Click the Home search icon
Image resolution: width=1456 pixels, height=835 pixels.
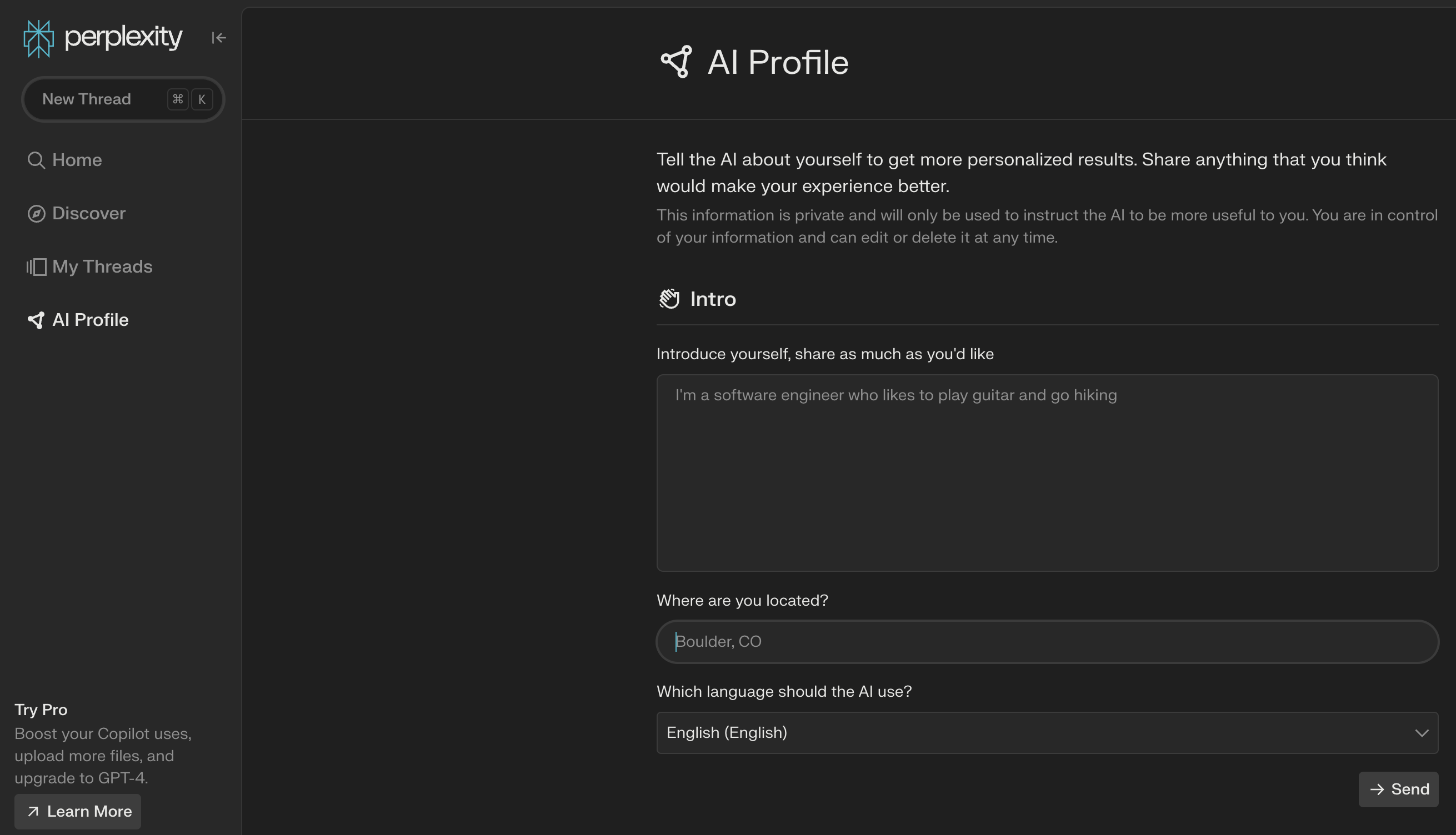(35, 158)
